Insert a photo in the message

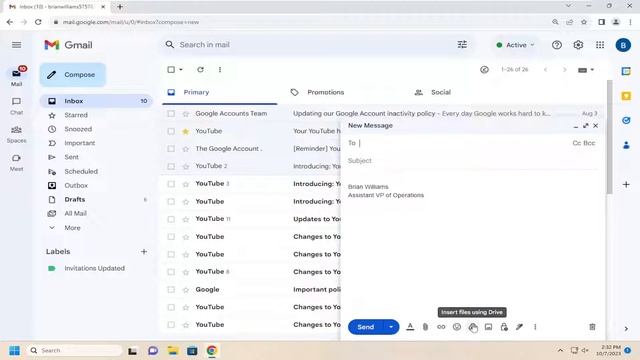(488, 327)
